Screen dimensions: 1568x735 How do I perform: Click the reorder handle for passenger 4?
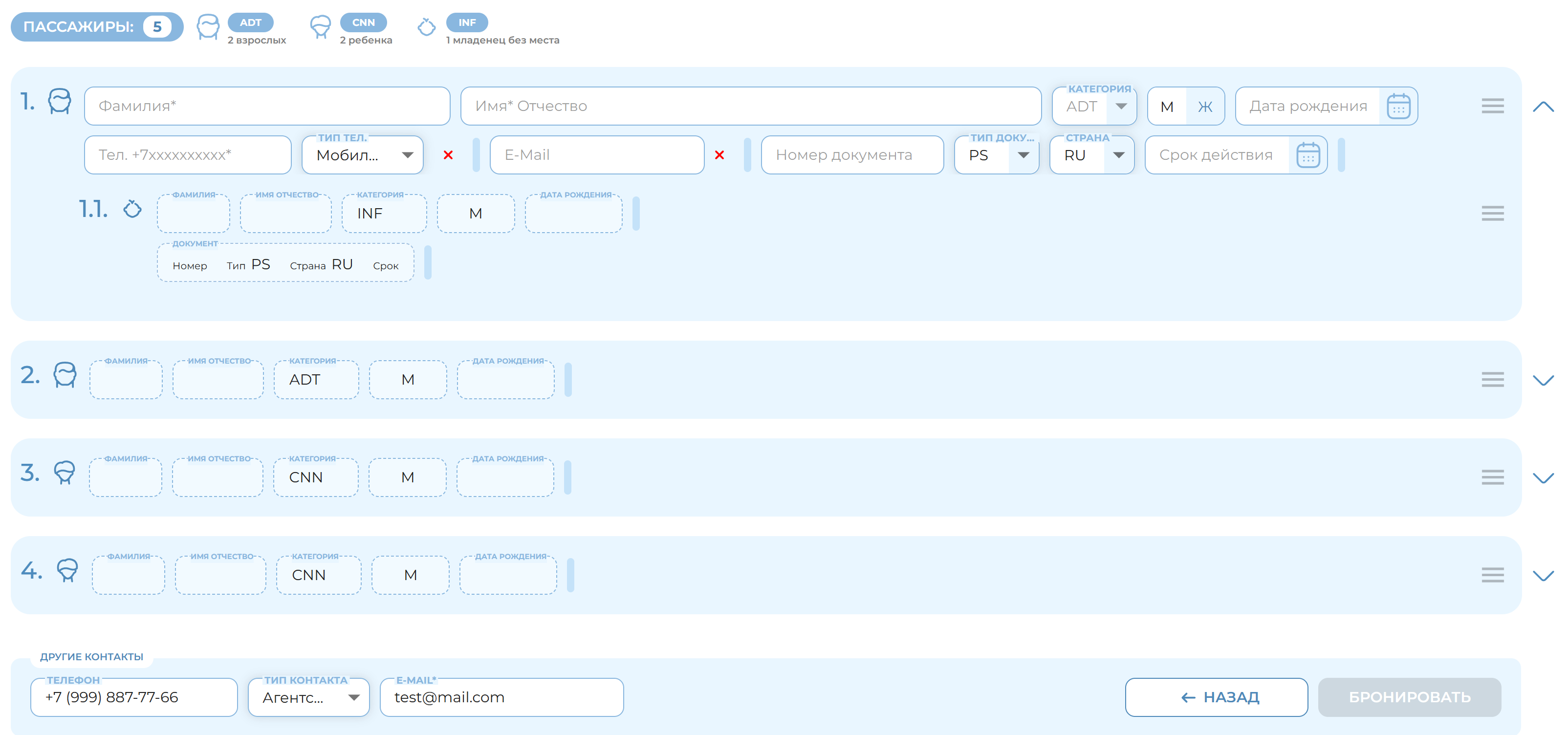pyautogui.click(x=1493, y=575)
